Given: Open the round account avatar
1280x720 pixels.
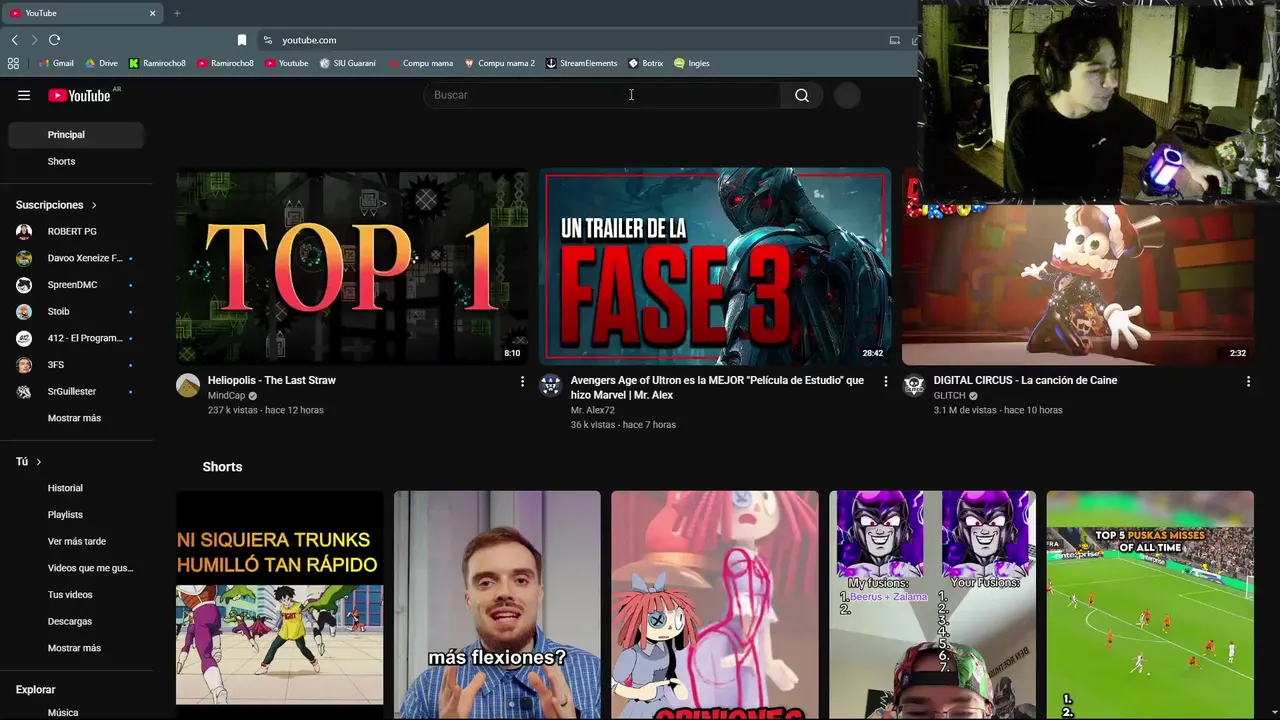Looking at the screenshot, I should 847,95.
